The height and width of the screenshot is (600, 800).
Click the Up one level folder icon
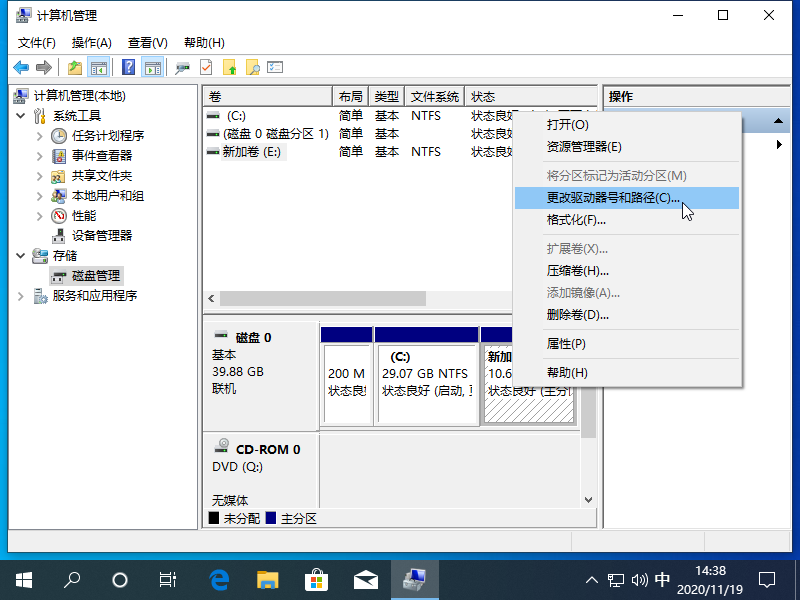(75, 67)
